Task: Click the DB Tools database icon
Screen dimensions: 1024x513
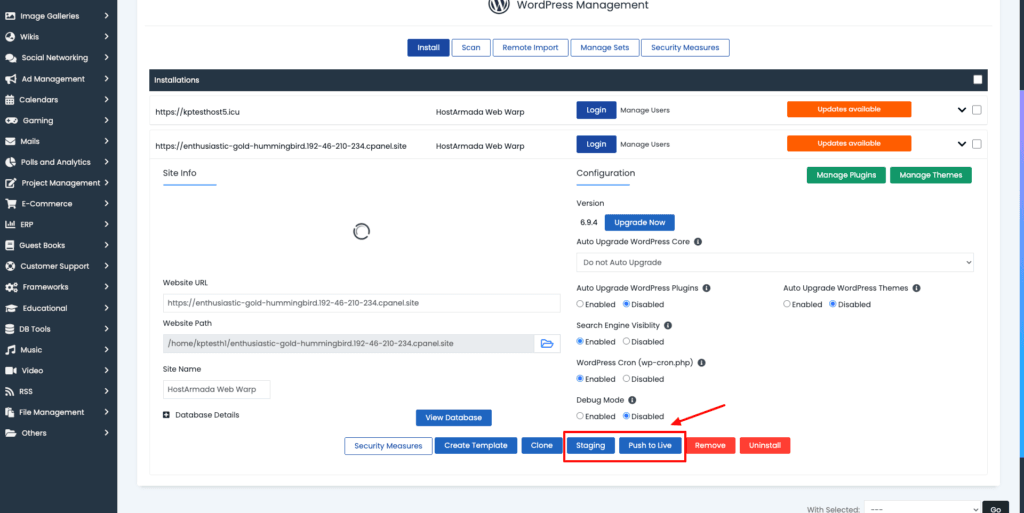Action: (10, 329)
